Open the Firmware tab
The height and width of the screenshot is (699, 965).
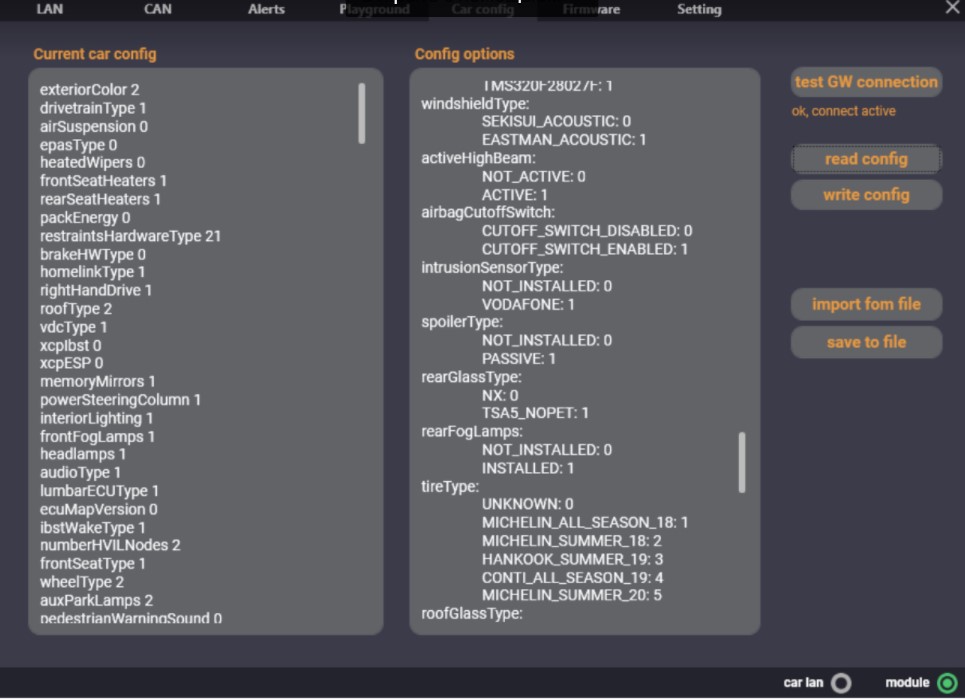pyautogui.click(x=591, y=9)
